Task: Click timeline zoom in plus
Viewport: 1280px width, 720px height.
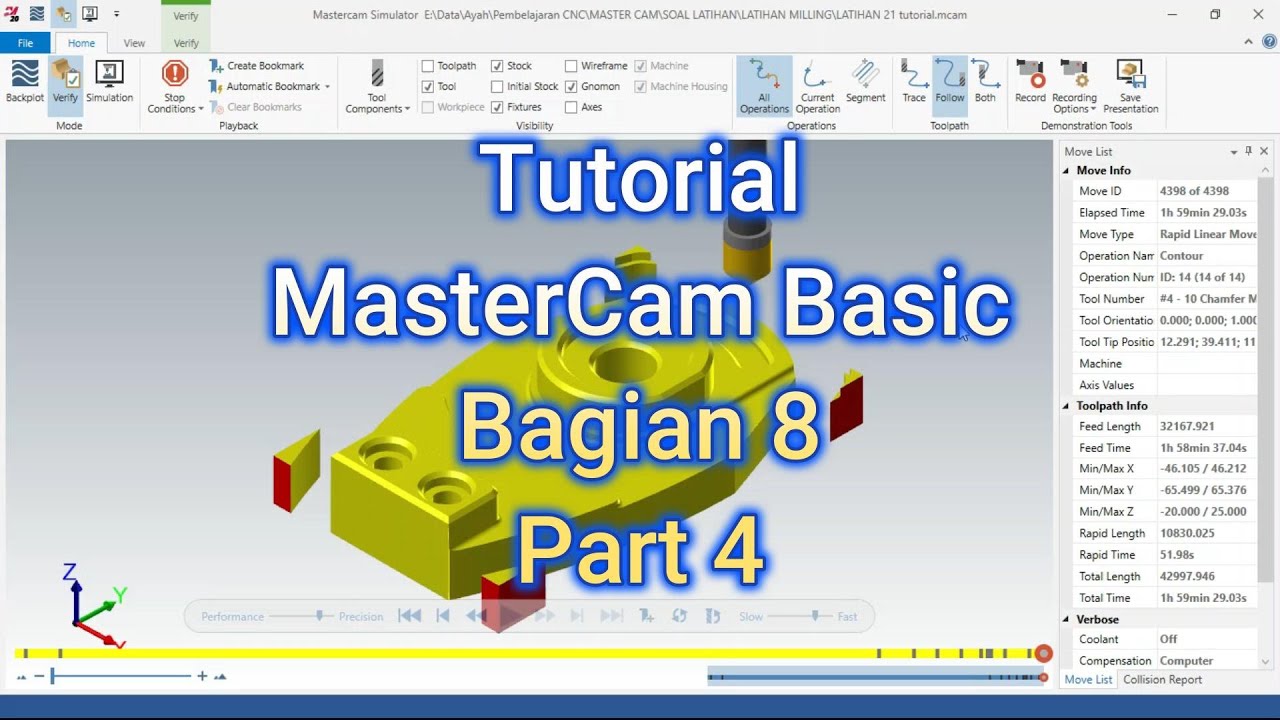Action: click(202, 676)
